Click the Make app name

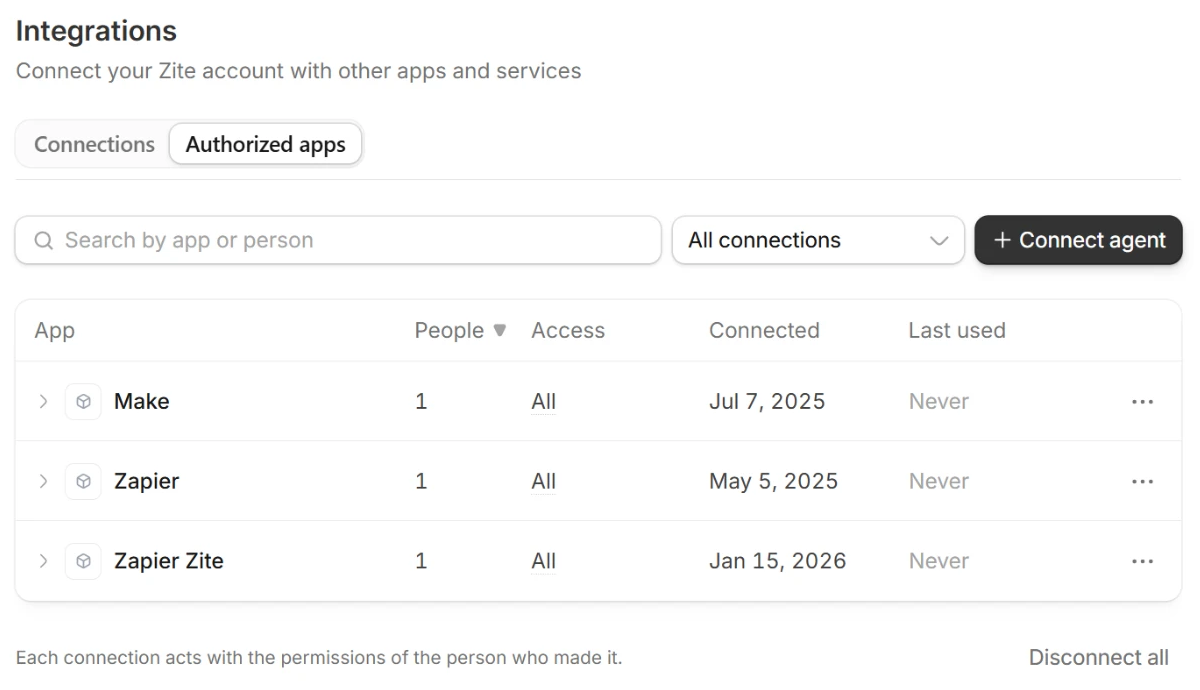pos(141,401)
